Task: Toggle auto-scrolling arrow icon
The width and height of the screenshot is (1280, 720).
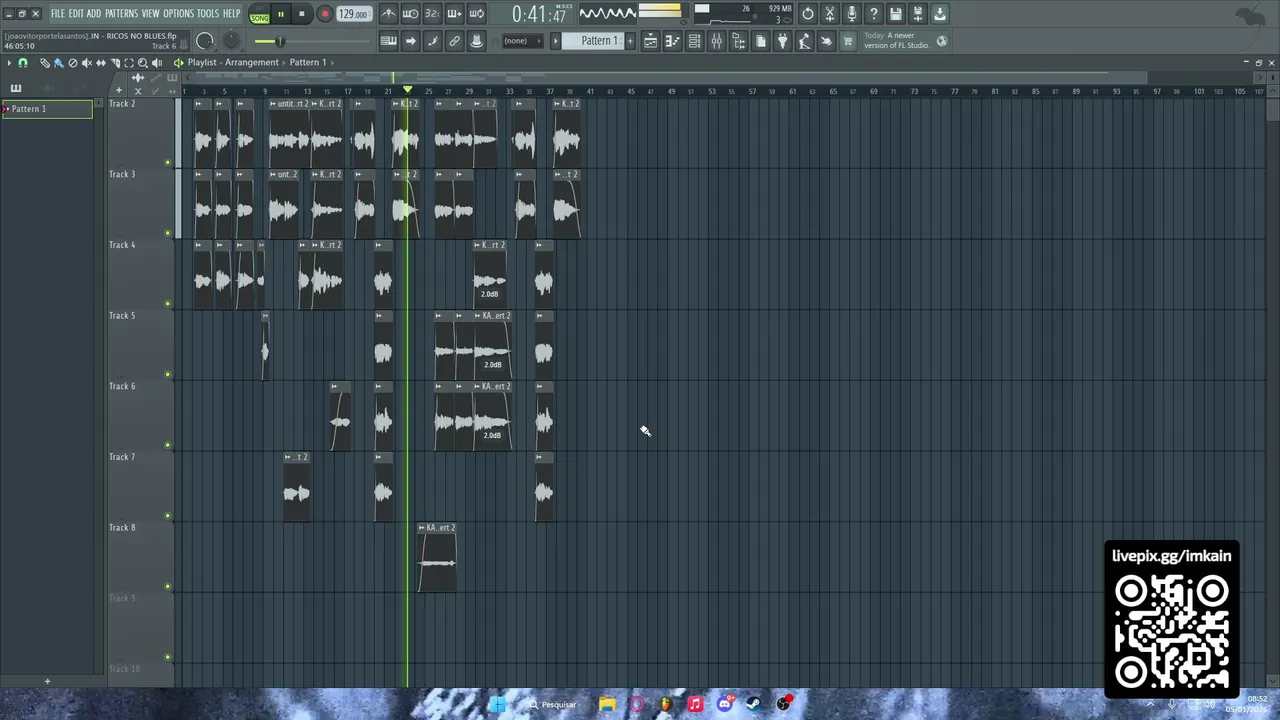Action: [x=410, y=41]
